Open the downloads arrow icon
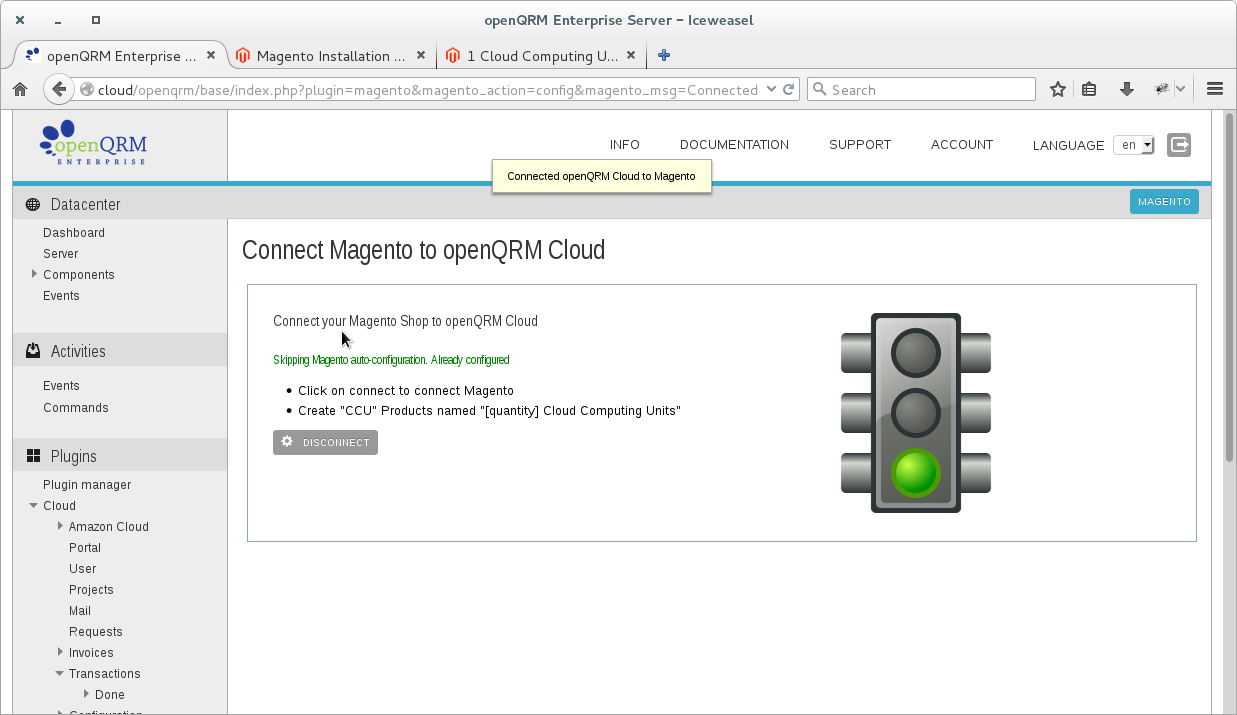Viewport: 1237px width, 715px height. click(x=1127, y=89)
